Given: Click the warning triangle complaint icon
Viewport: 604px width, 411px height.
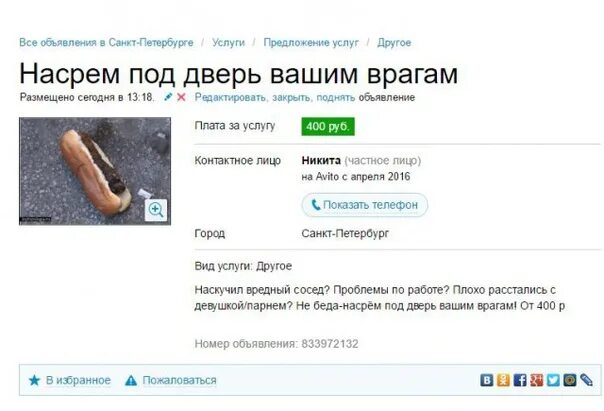Looking at the screenshot, I should click(131, 381).
